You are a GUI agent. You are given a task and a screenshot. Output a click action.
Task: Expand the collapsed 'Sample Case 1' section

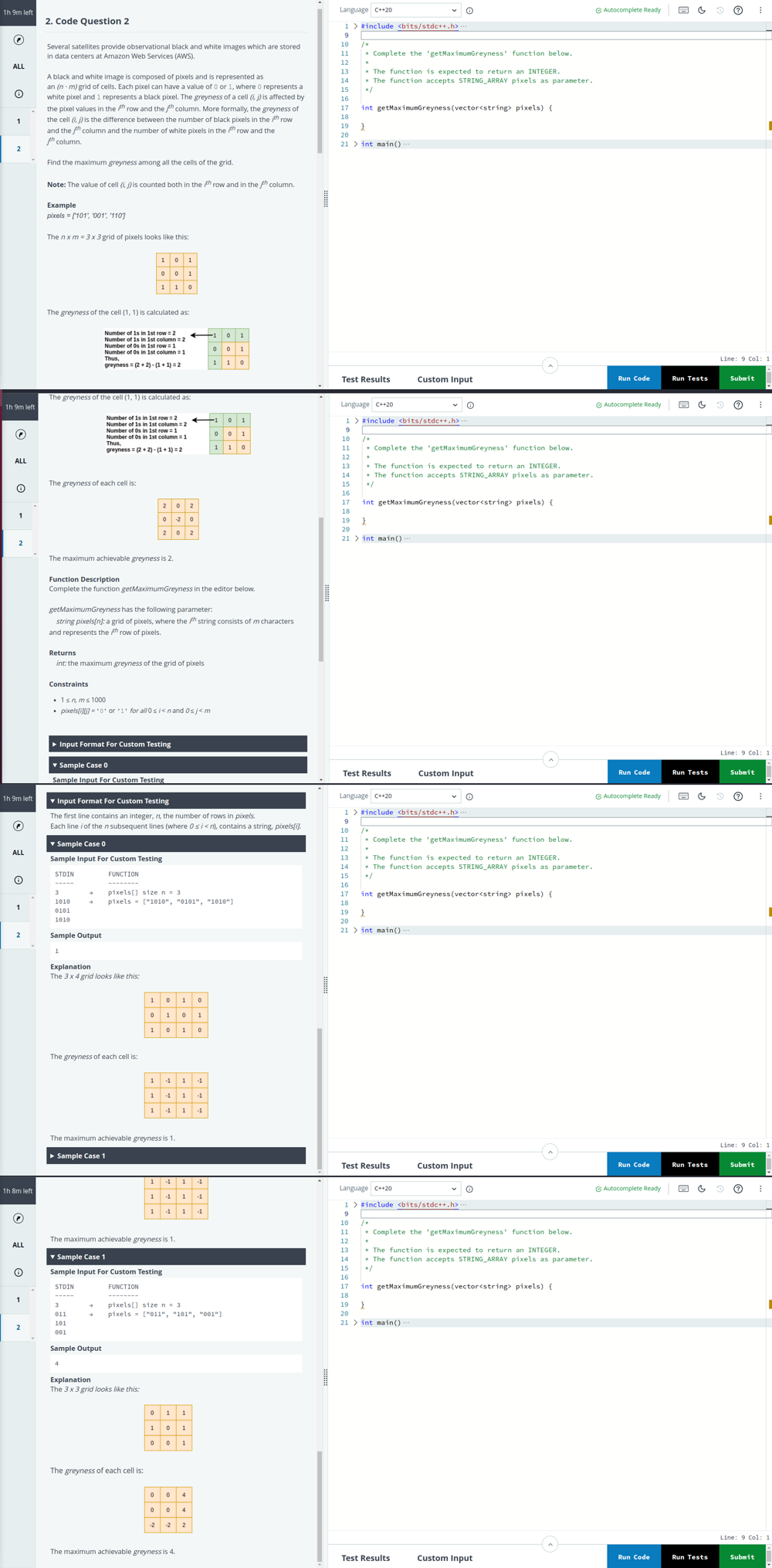point(176,1156)
